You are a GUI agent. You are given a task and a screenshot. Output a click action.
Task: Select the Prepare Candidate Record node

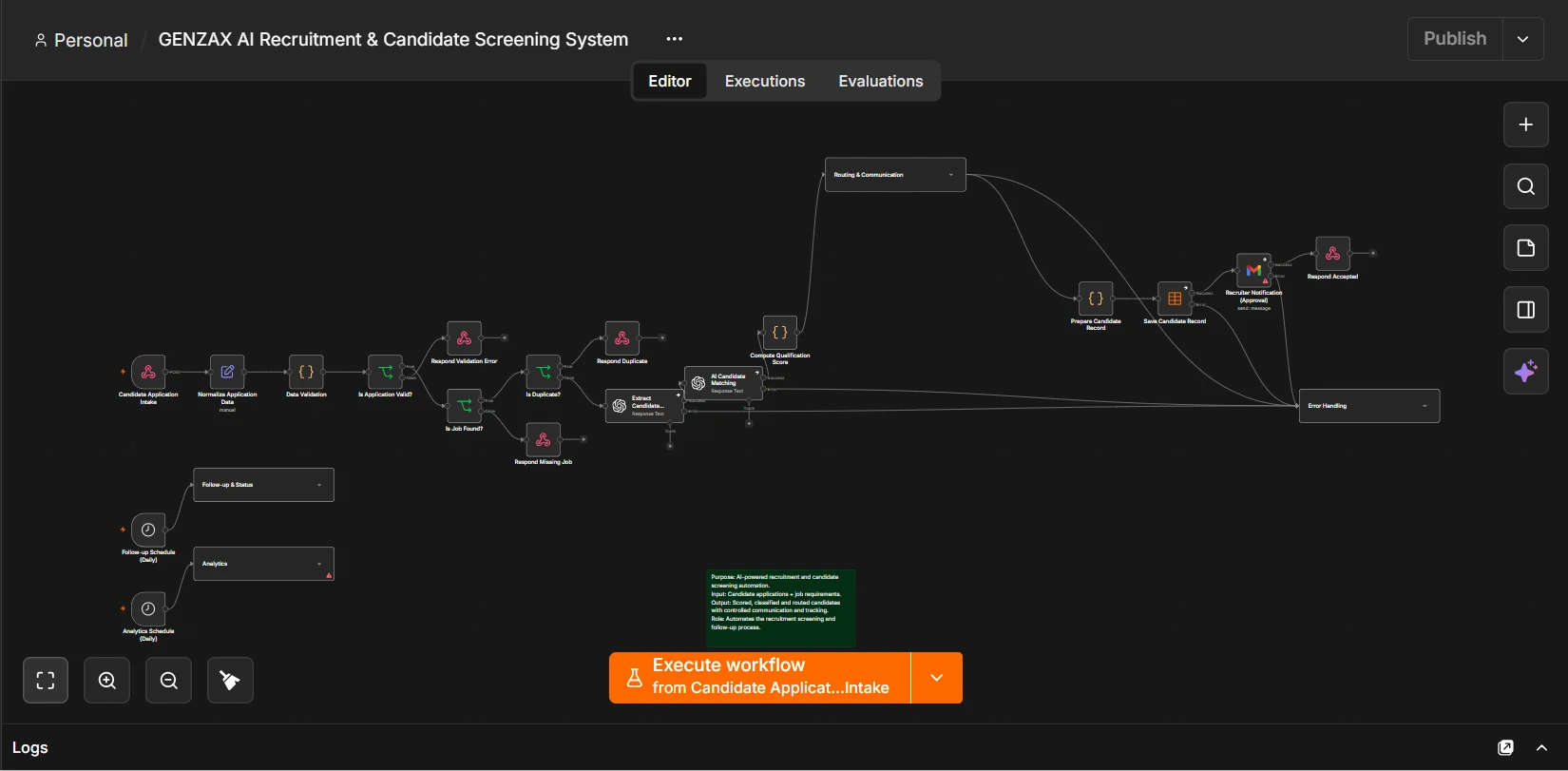[x=1095, y=299]
